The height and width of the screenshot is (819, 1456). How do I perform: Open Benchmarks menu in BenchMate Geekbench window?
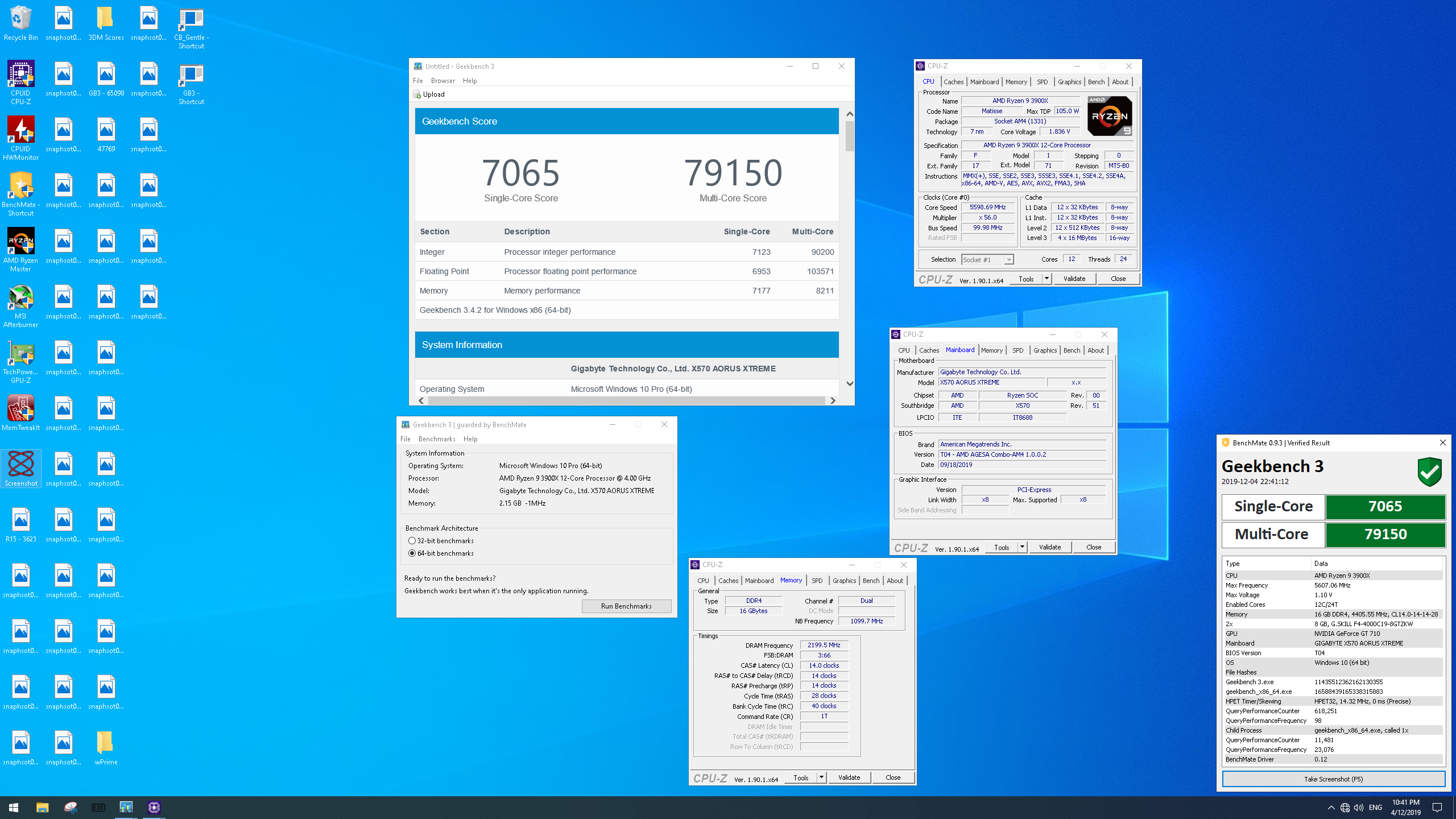[437, 439]
